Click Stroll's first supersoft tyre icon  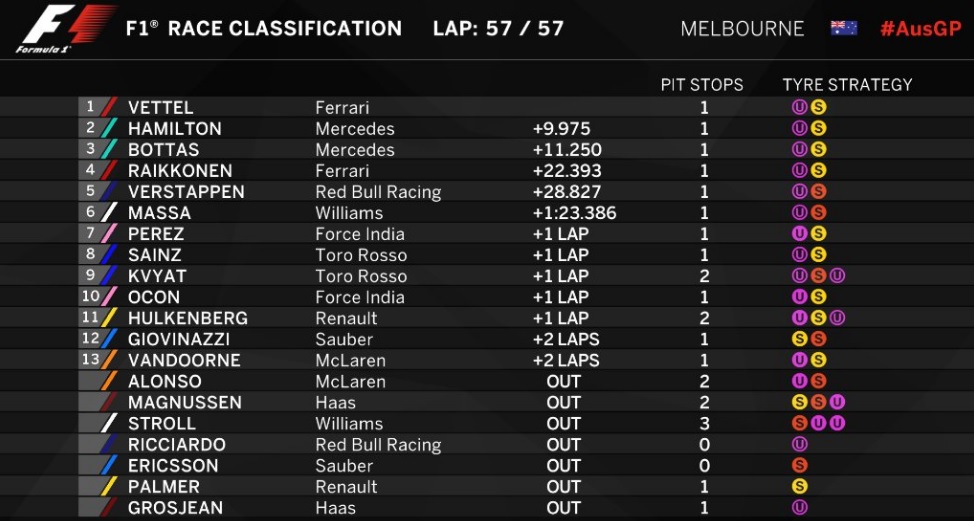799,423
